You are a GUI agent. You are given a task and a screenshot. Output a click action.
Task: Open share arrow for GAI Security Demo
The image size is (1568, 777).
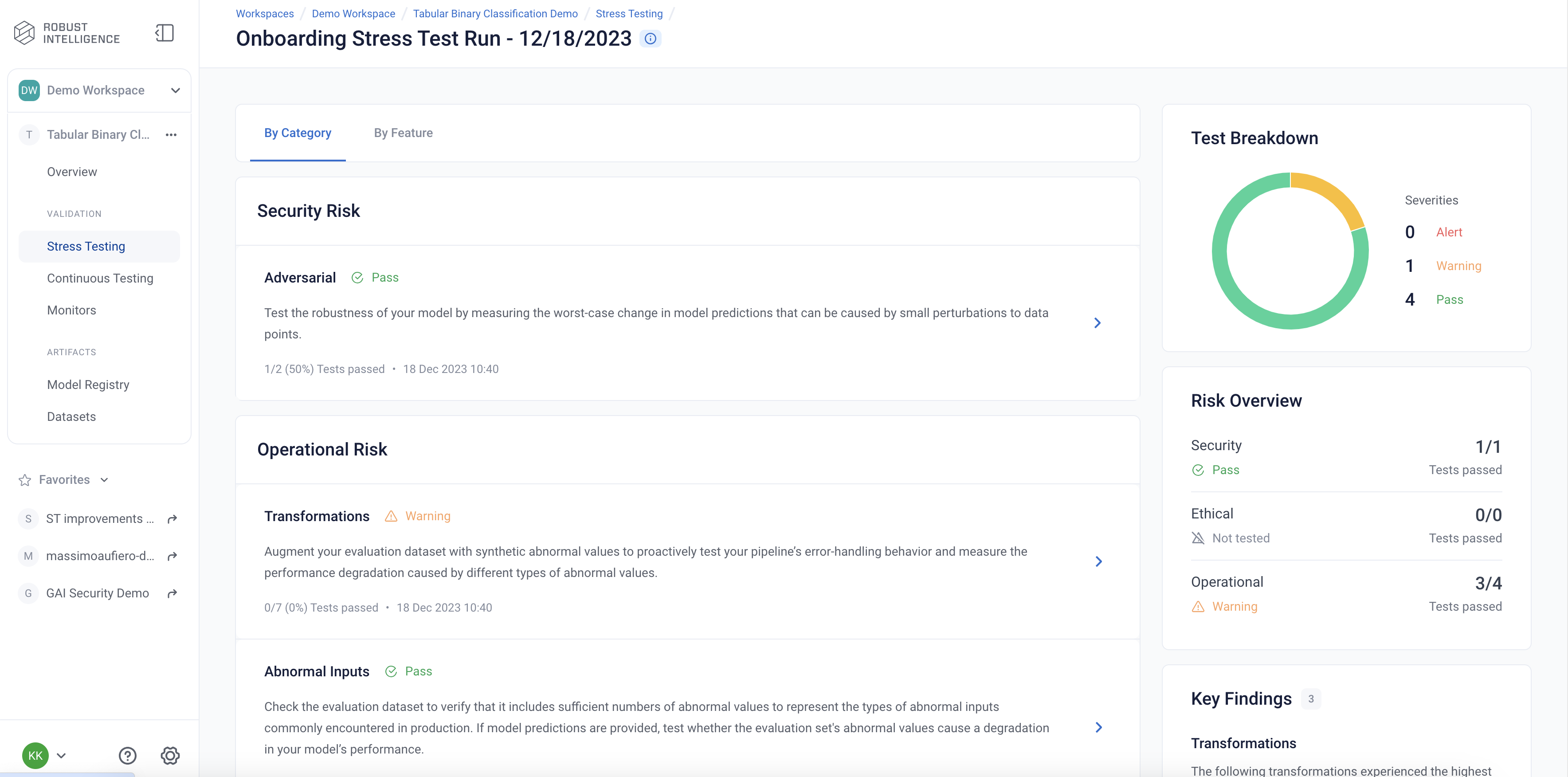[x=172, y=593]
